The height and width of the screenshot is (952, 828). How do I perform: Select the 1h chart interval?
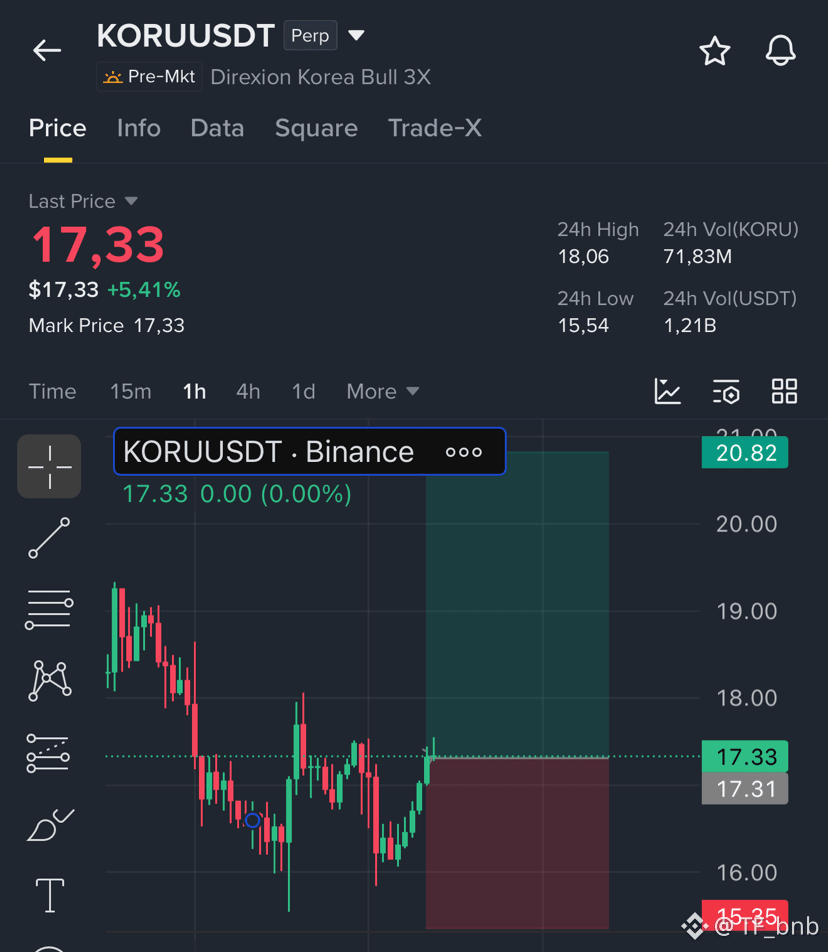pyautogui.click(x=194, y=392)
